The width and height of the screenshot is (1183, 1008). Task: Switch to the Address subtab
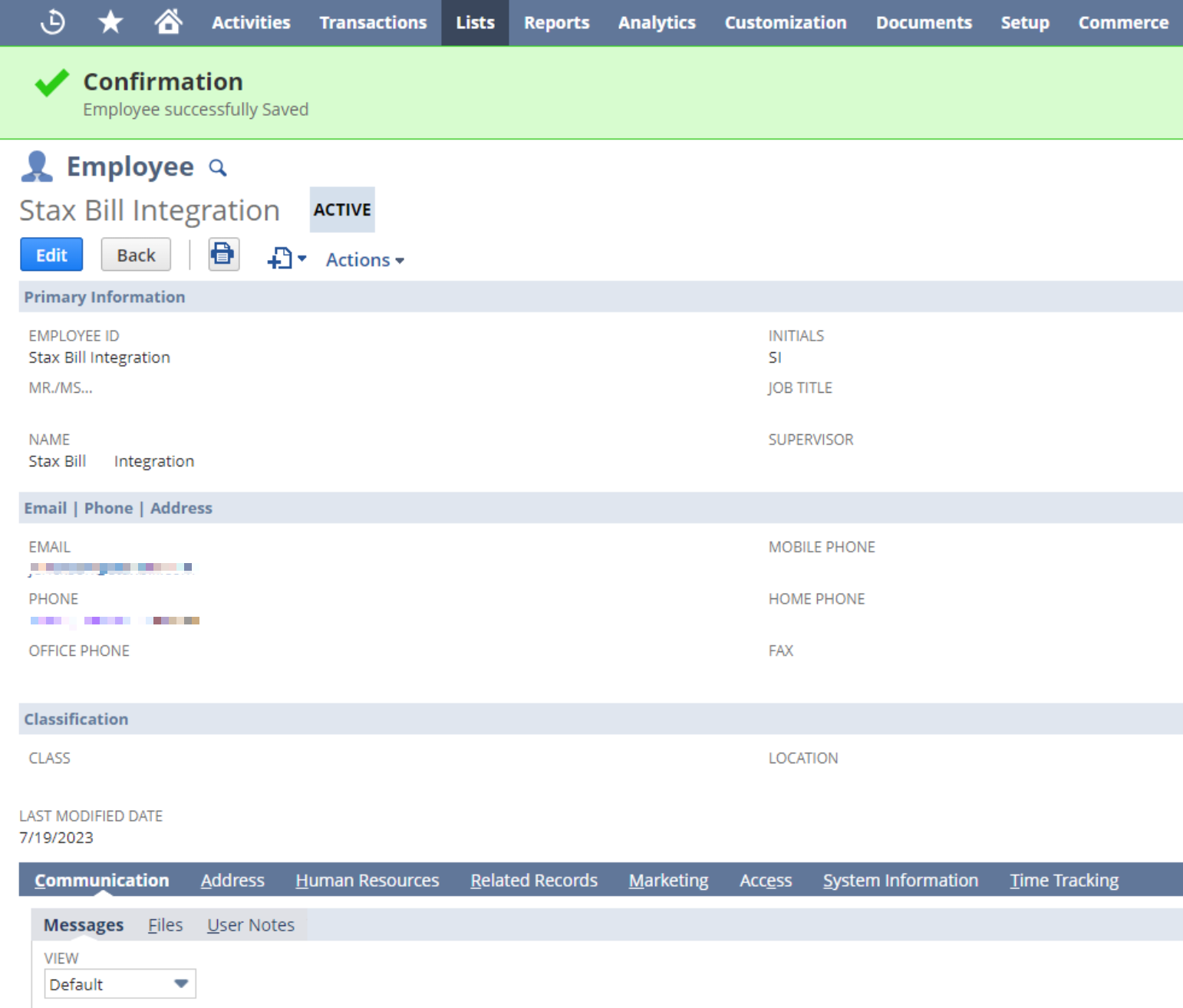pyautogui.click(x=232, y=880)
